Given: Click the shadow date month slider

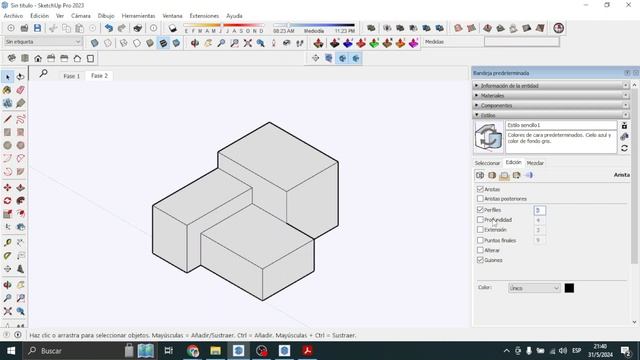Looking at the screenshot, I should [x=224, y=26].
